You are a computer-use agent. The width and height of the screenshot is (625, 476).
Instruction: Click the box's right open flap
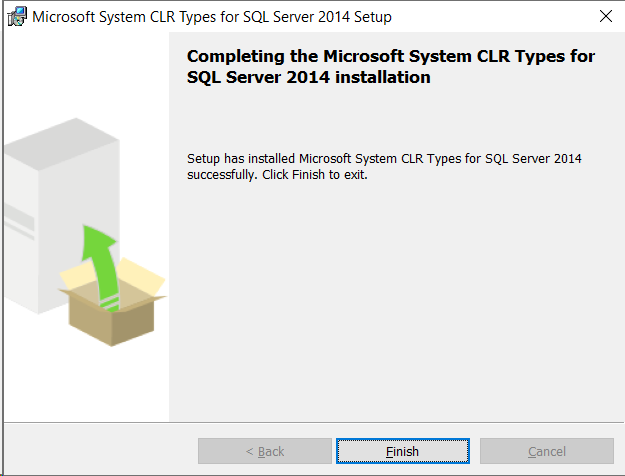click(142, 275)
